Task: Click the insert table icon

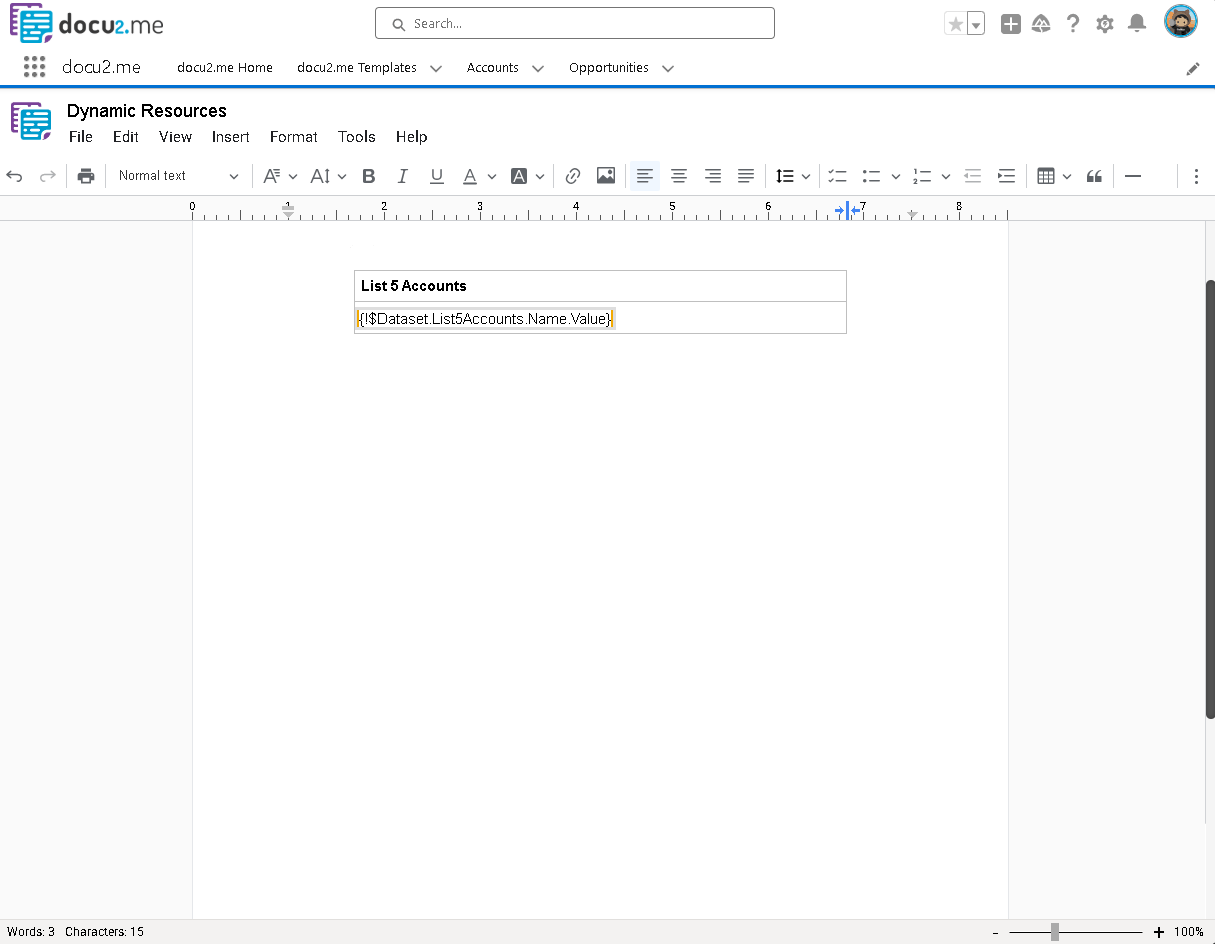Action: pos(1046,176)
